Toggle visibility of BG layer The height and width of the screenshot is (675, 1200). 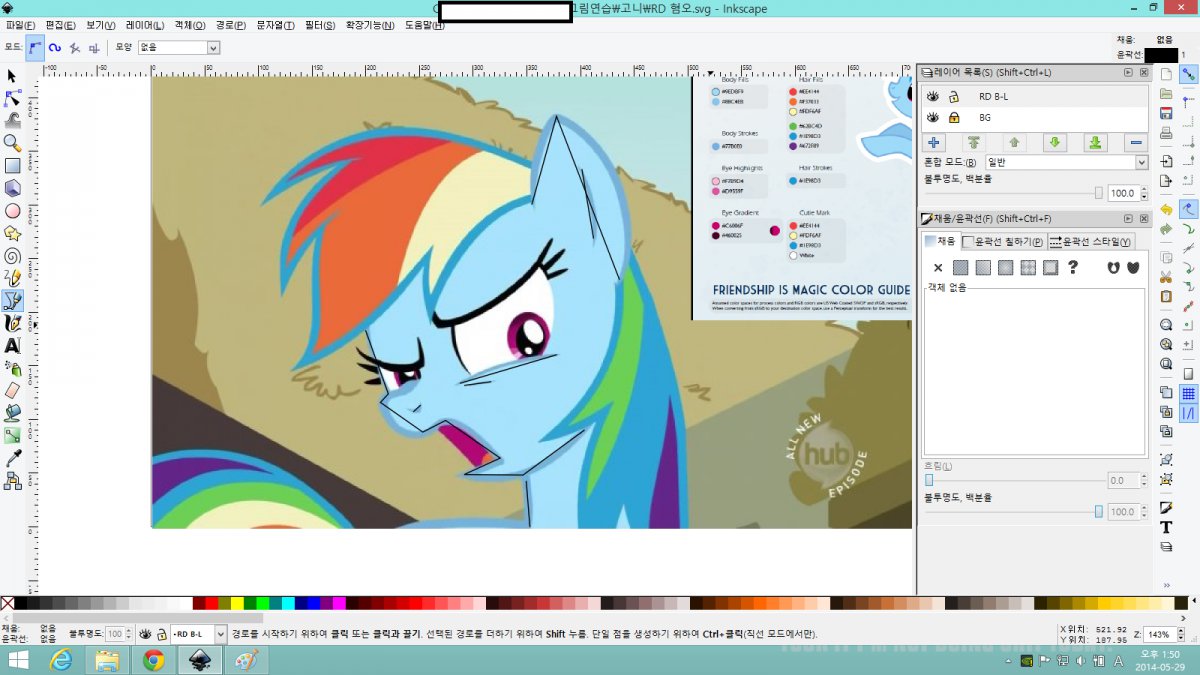pos(933,117)
